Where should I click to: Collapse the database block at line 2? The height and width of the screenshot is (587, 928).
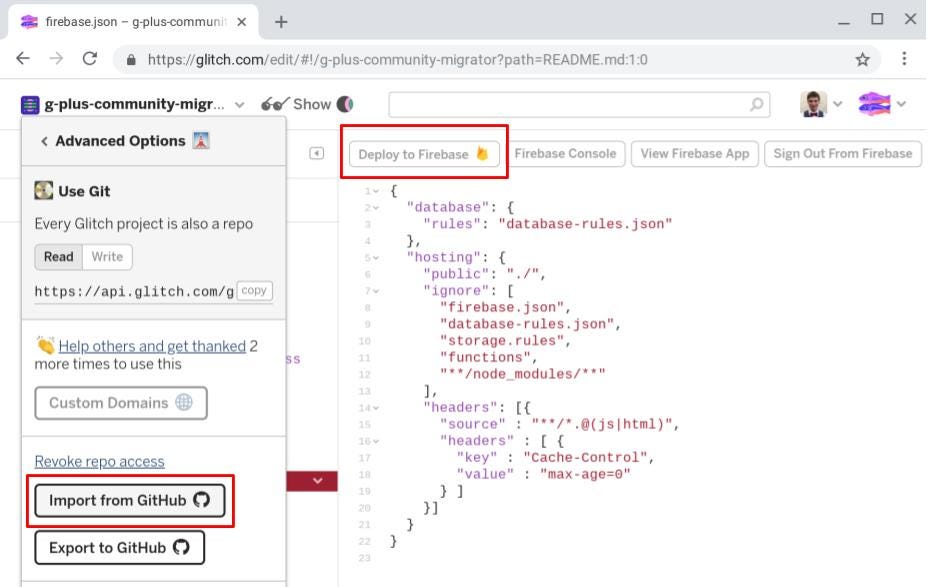coord(375,208)
